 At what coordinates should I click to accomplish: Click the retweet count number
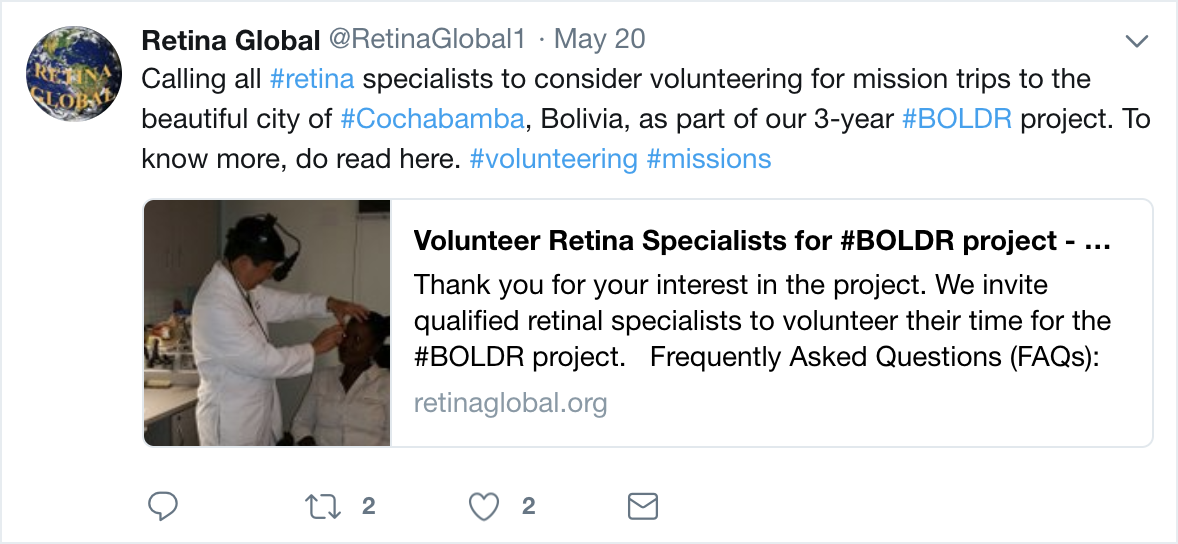368,507
